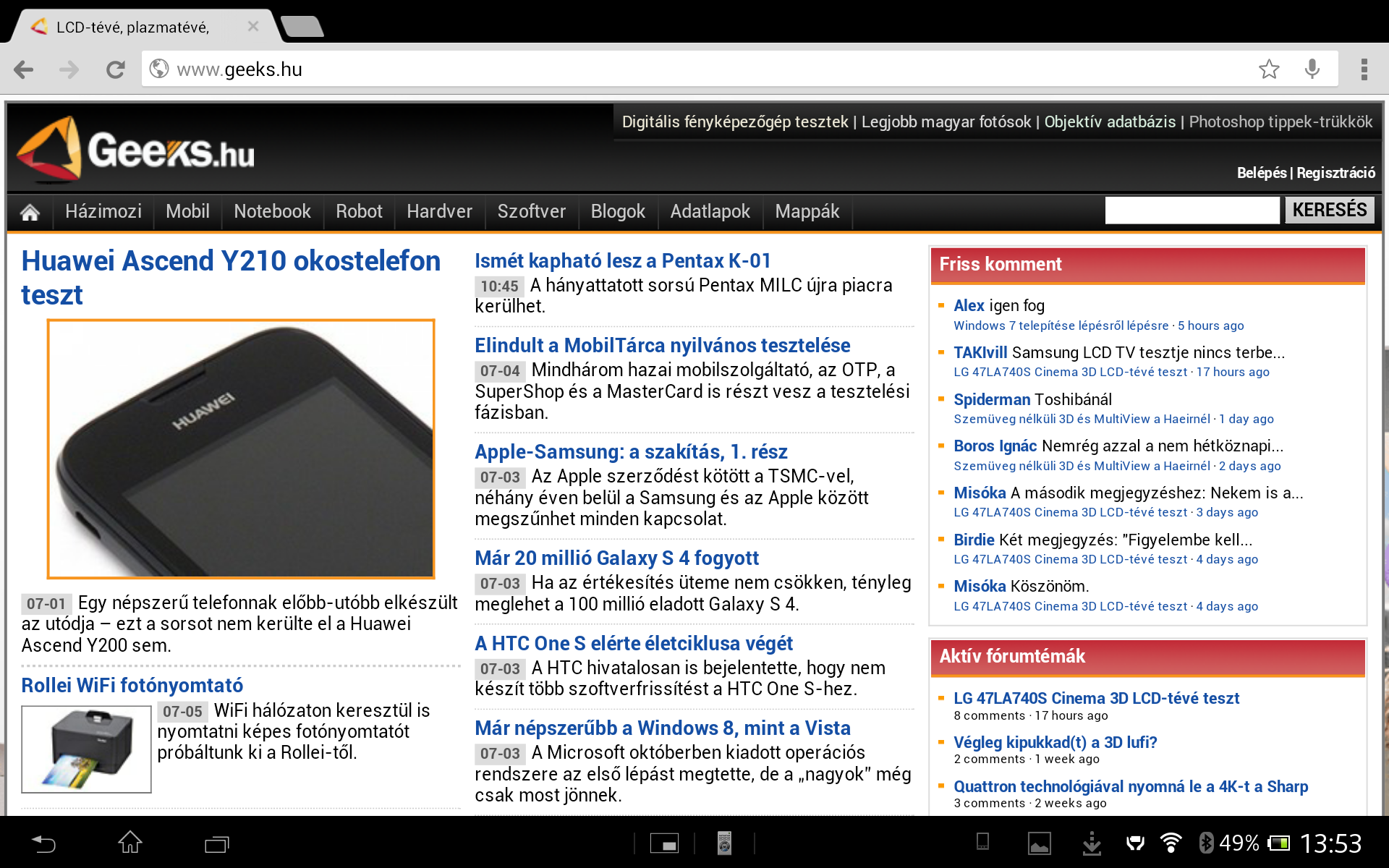
Task: Open a new browser tab
Action: 302,27
